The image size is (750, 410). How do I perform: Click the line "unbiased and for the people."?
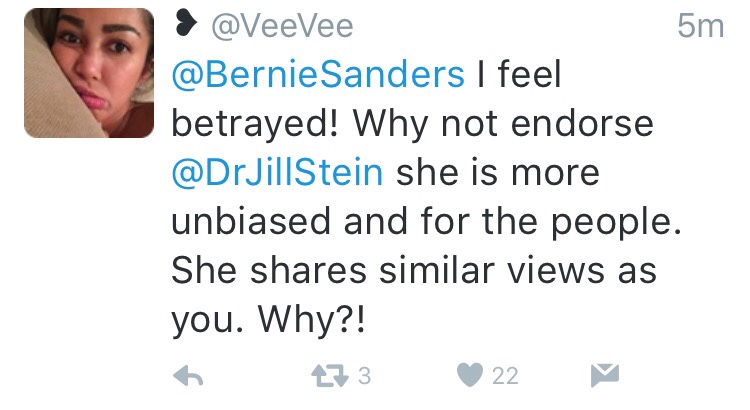tap(426, 220)
